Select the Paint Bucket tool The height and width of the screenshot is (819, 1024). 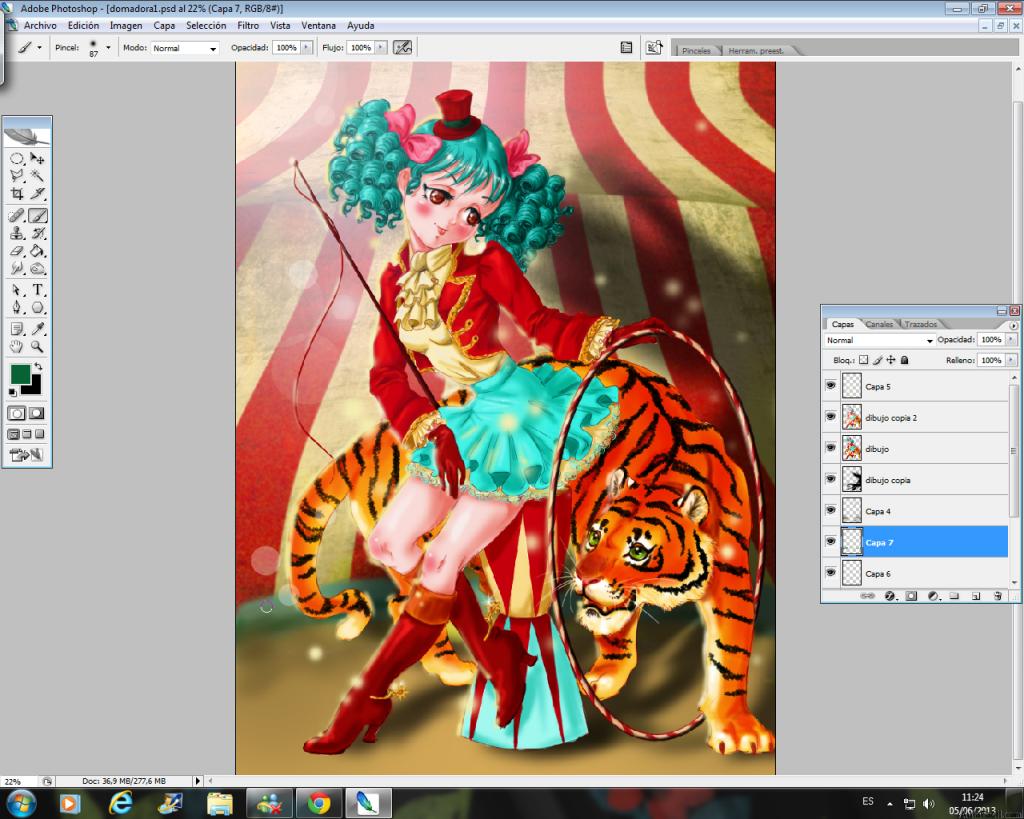tap(37, 251)
